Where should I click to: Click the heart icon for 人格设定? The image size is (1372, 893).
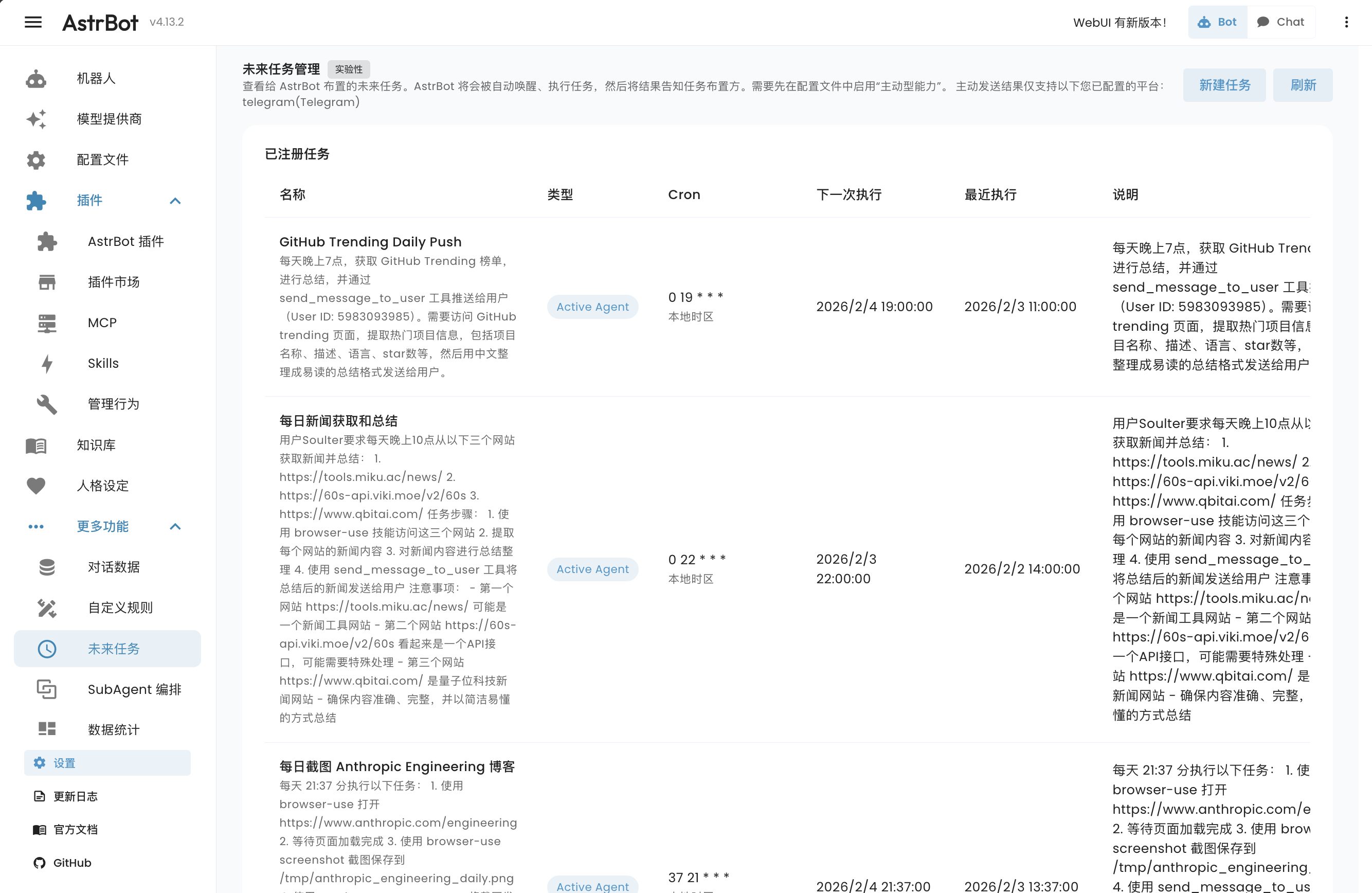pyautogui.click(x=36, y=486)
